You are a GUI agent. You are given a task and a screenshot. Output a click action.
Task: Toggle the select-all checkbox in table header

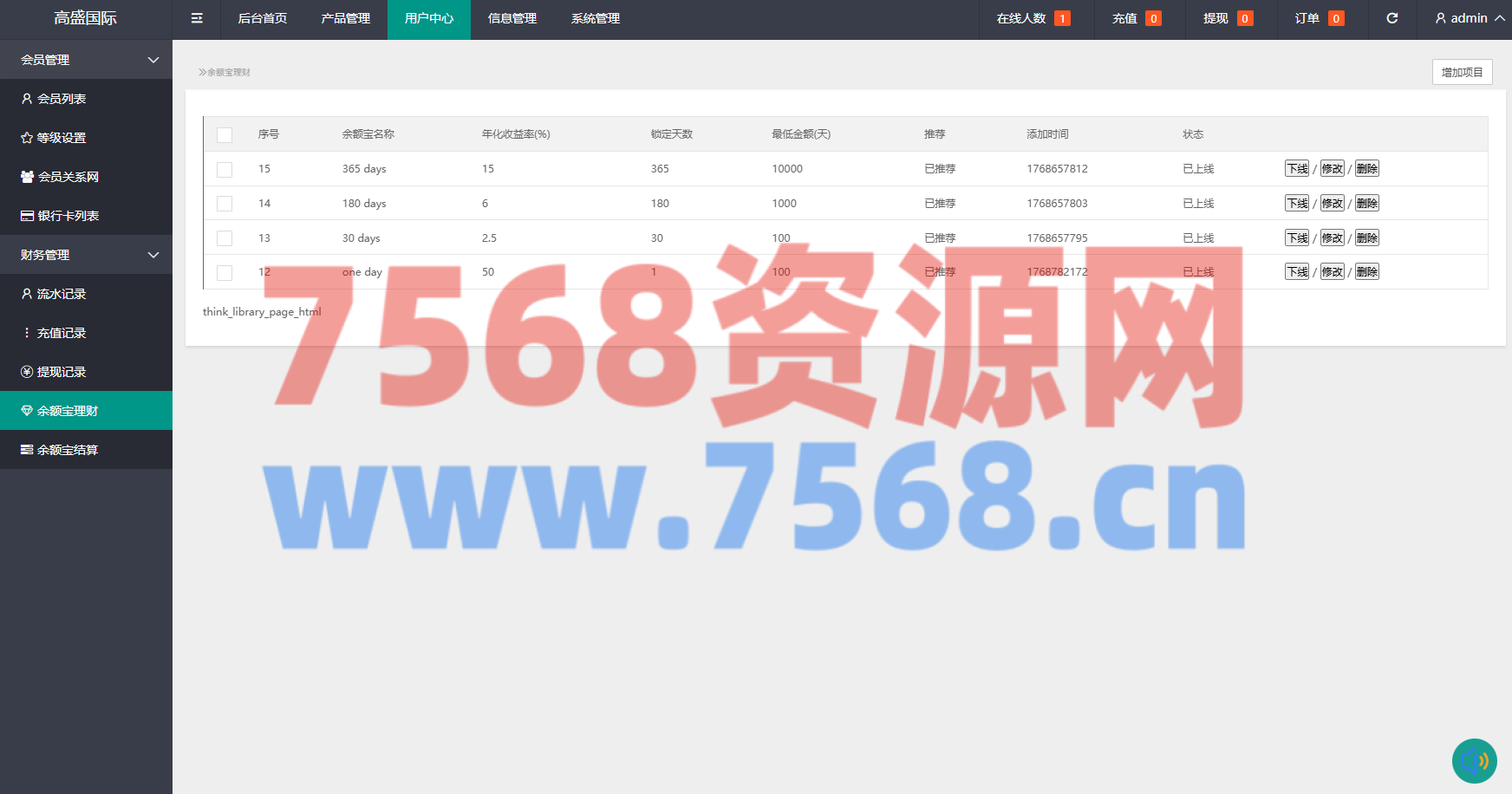click(225, 135)
